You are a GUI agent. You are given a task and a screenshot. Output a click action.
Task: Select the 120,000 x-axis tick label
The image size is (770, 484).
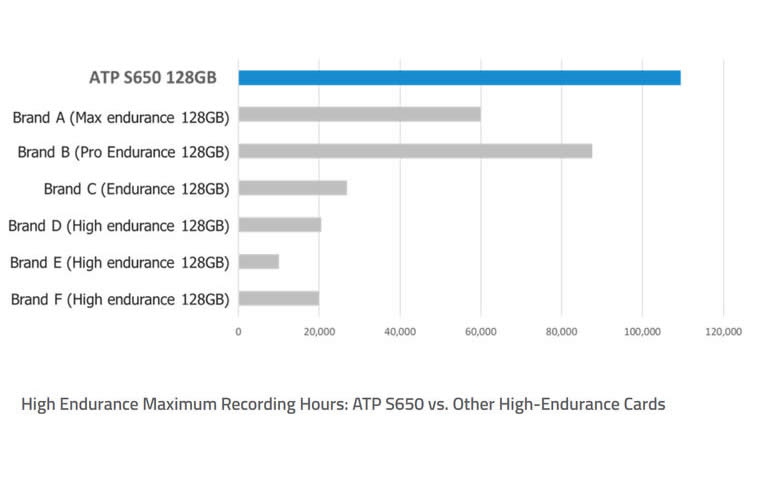pos(722,330)
